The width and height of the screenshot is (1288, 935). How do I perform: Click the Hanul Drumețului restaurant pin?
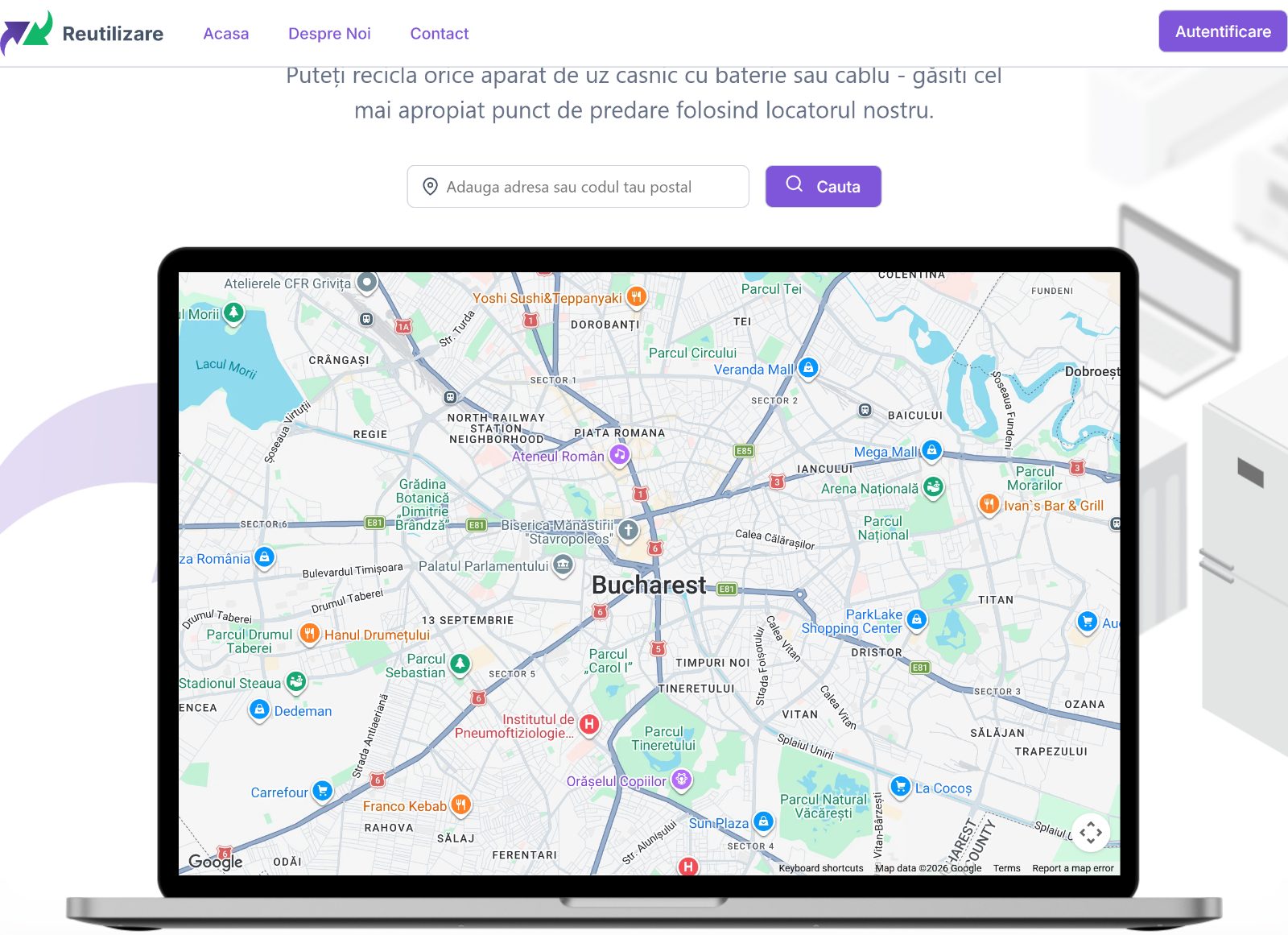click(309, 634)
